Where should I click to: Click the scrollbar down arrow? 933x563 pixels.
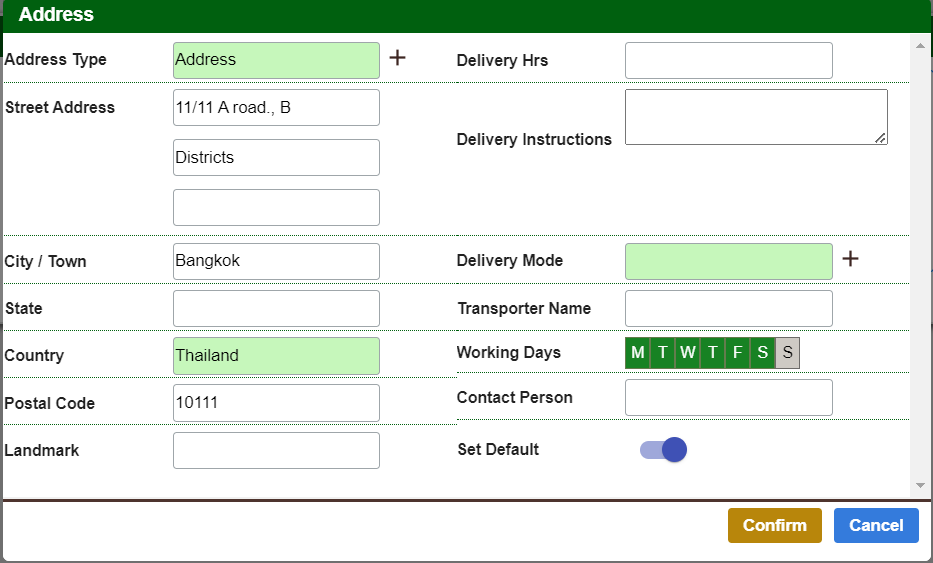[x=920, y=485]
